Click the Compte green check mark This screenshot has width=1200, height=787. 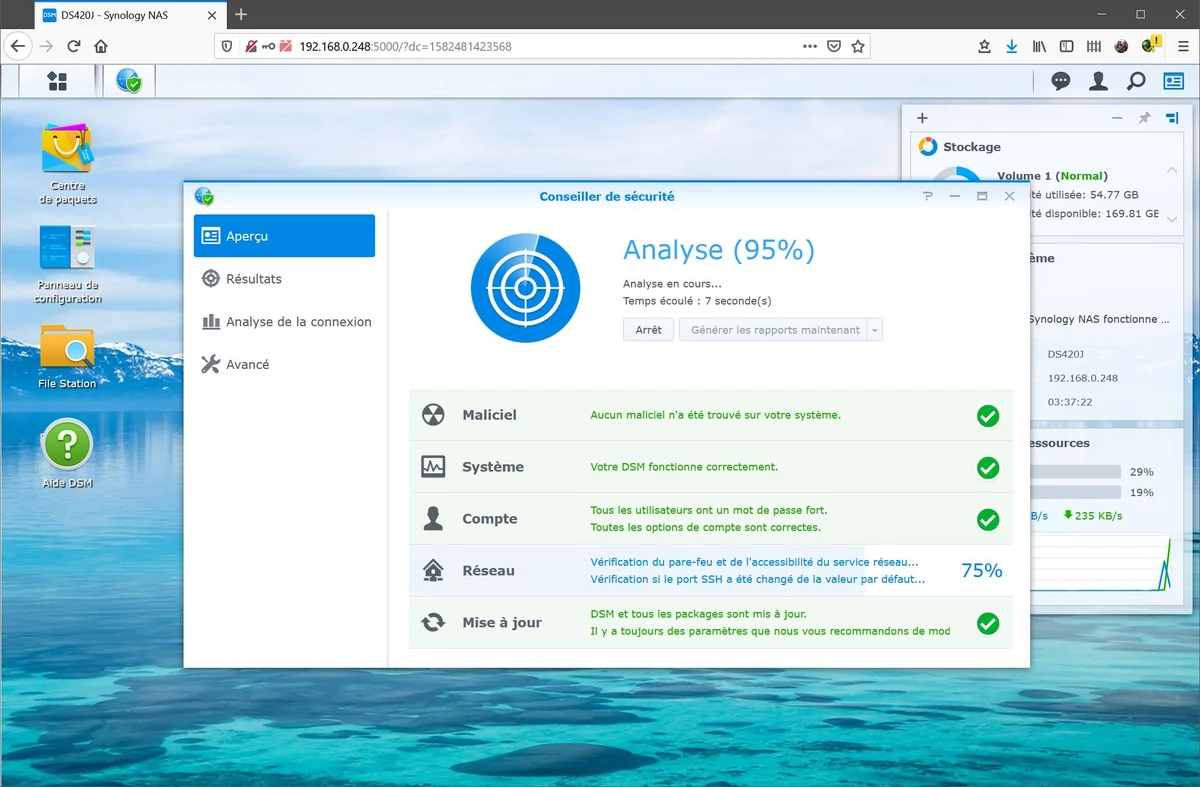click(x=988, y=520)
